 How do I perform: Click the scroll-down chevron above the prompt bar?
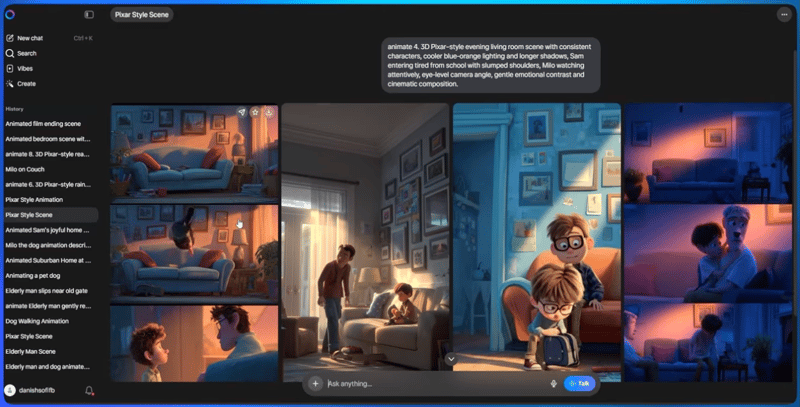(x=451, y=358)
